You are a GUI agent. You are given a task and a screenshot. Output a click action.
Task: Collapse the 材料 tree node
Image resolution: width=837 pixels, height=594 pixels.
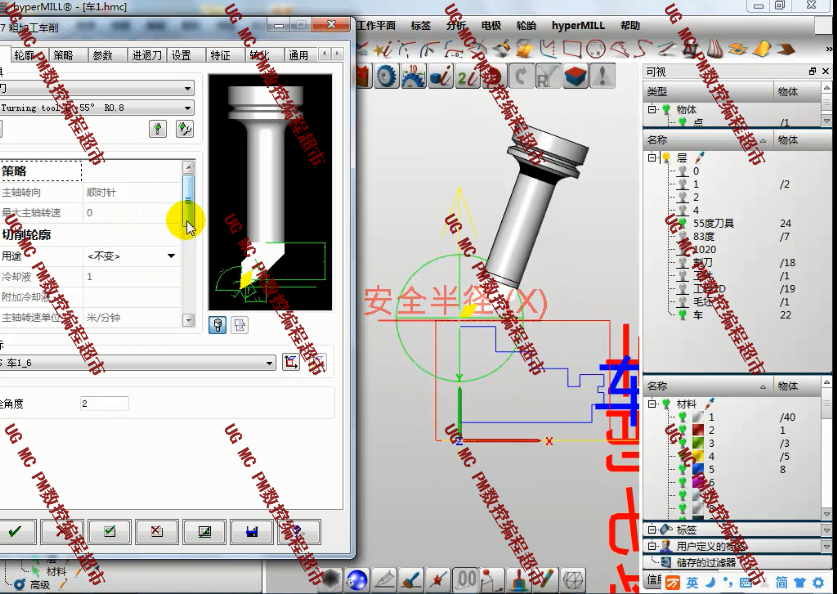(x=652, y=404)
